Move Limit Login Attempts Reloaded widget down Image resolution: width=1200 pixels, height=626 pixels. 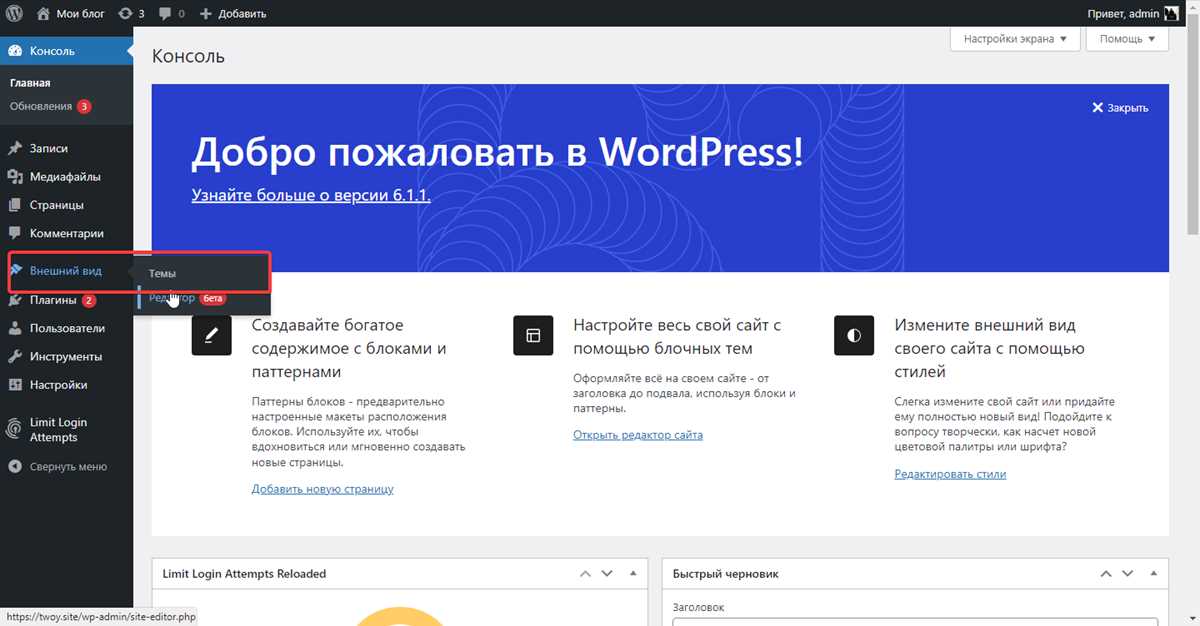607,574
